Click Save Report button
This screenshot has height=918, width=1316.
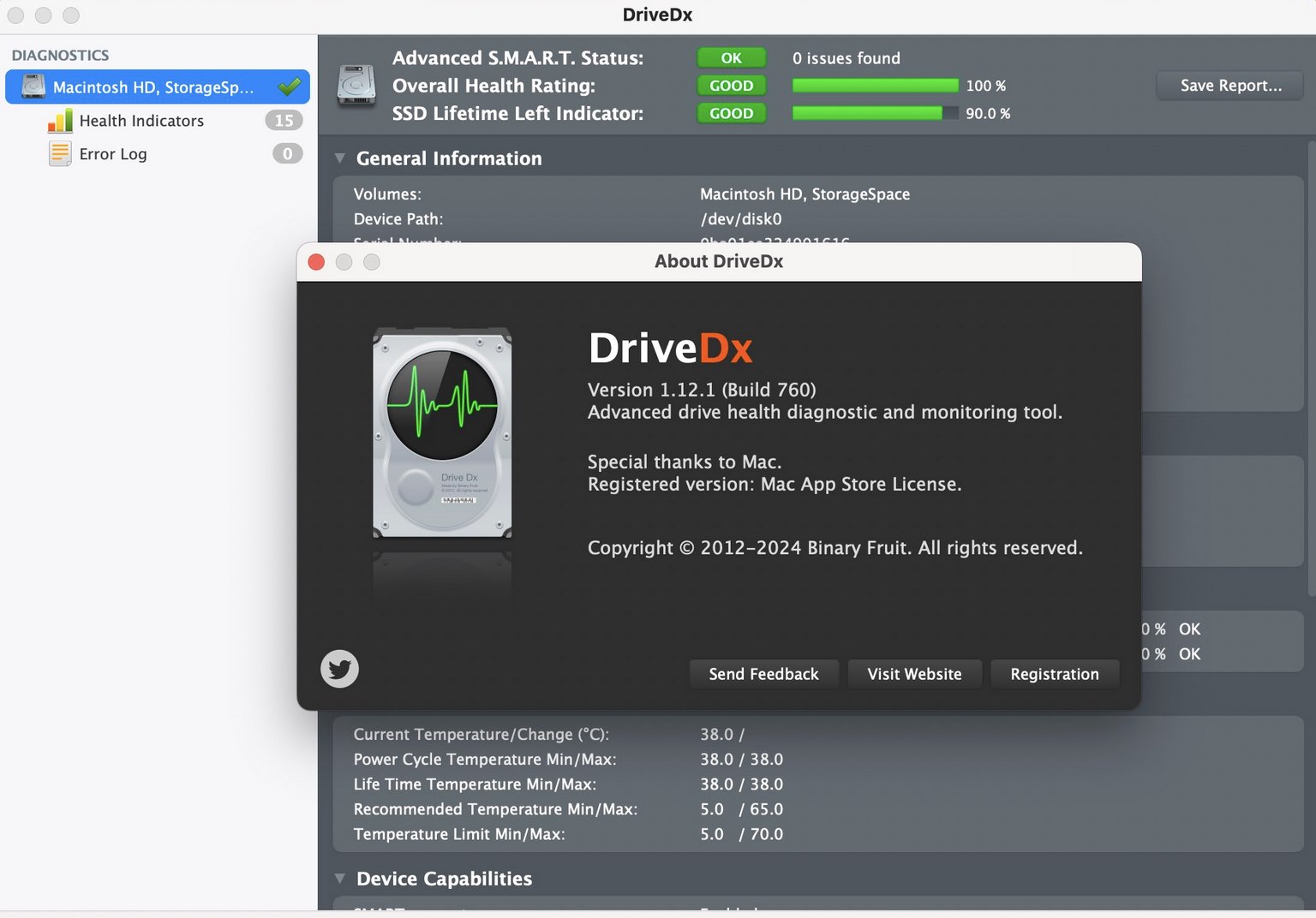point(1230,86)
